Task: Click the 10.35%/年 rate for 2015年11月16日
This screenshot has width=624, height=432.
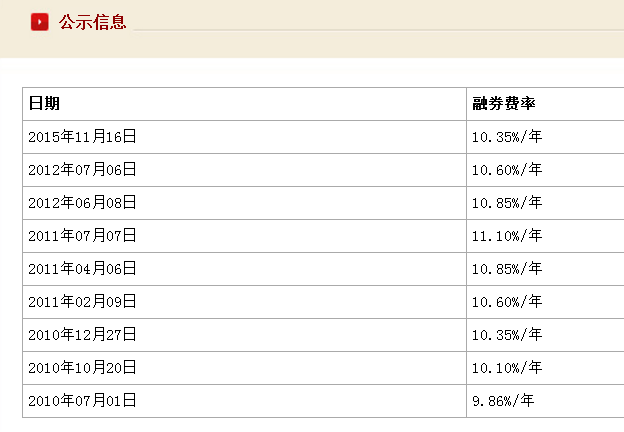Action: tap(507, 137)
